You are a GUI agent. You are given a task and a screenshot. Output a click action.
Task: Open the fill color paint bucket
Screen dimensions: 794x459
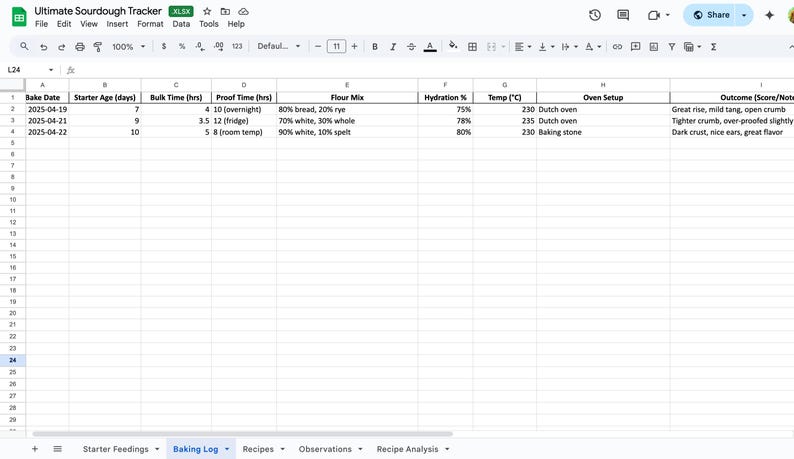(453, 46)
